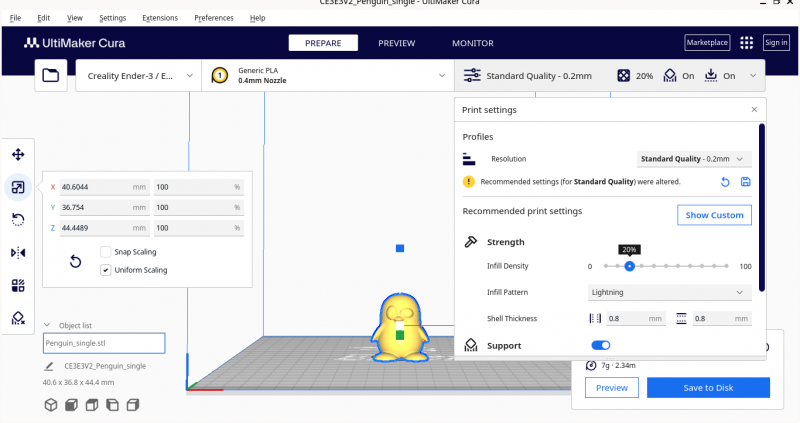Viewport: 800px width, 423px height.
Task: Reset the scale with the undo arrow
Action: pyautogui.click(x=75, y=261)
